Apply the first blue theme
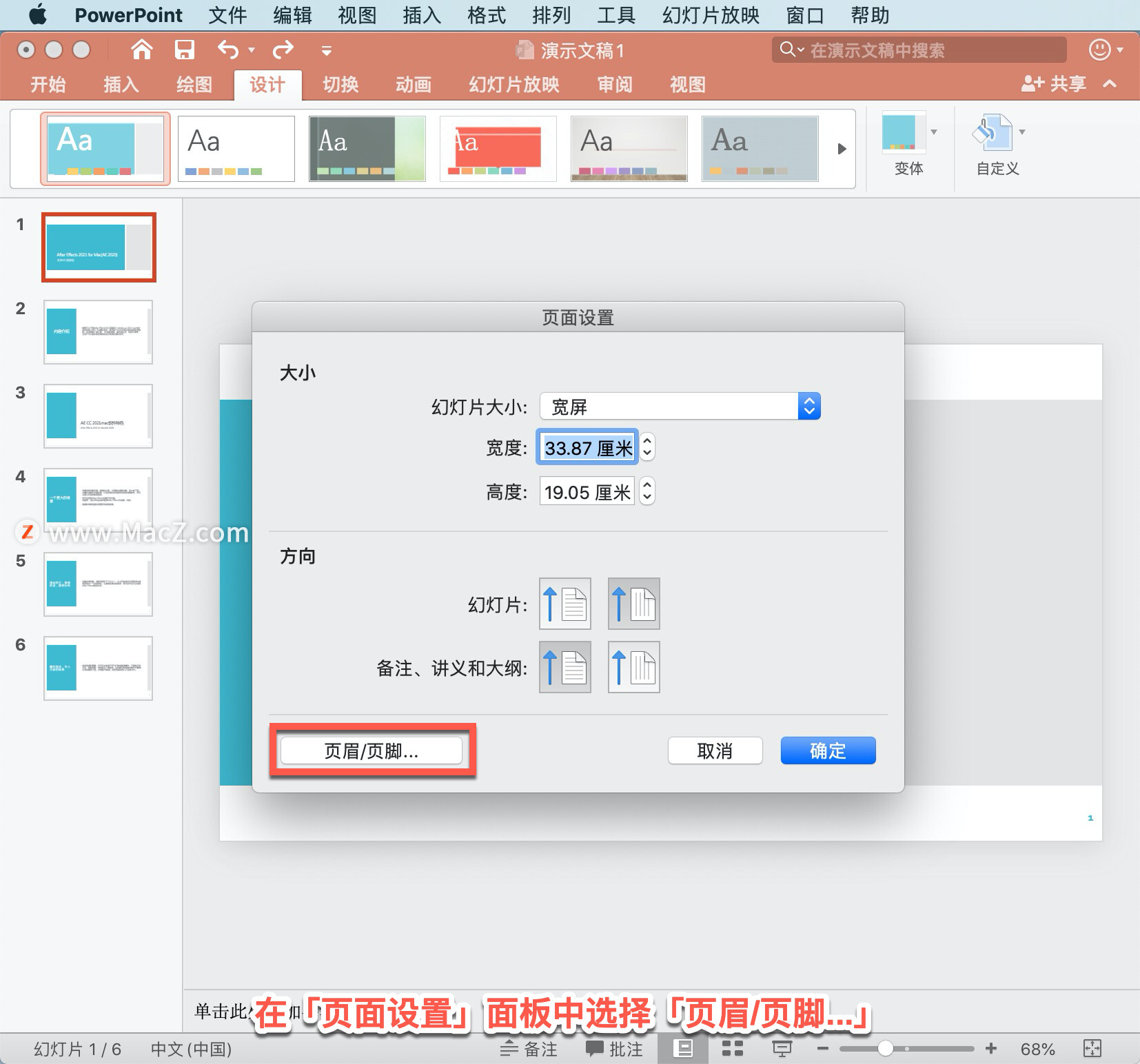The height and width of the screenshot is (1064, 1140). (105, 149)
